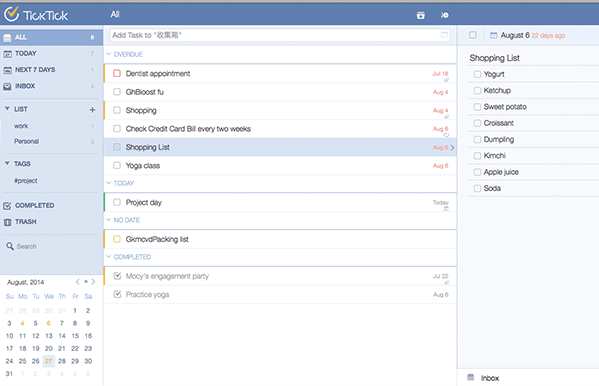Click the Search field in the sidebar

tap(27, 247)
